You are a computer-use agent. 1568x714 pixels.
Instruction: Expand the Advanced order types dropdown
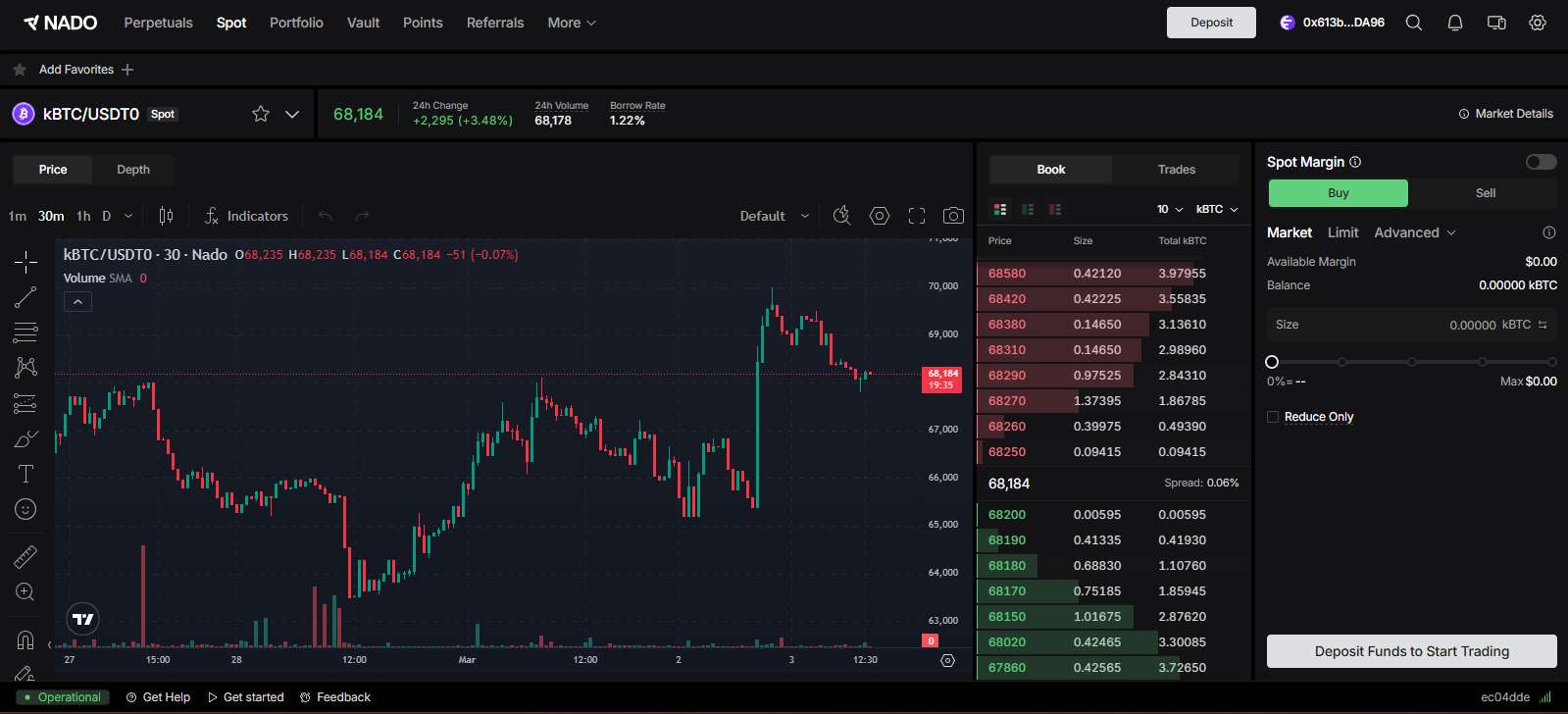[x=1415, y=232]
